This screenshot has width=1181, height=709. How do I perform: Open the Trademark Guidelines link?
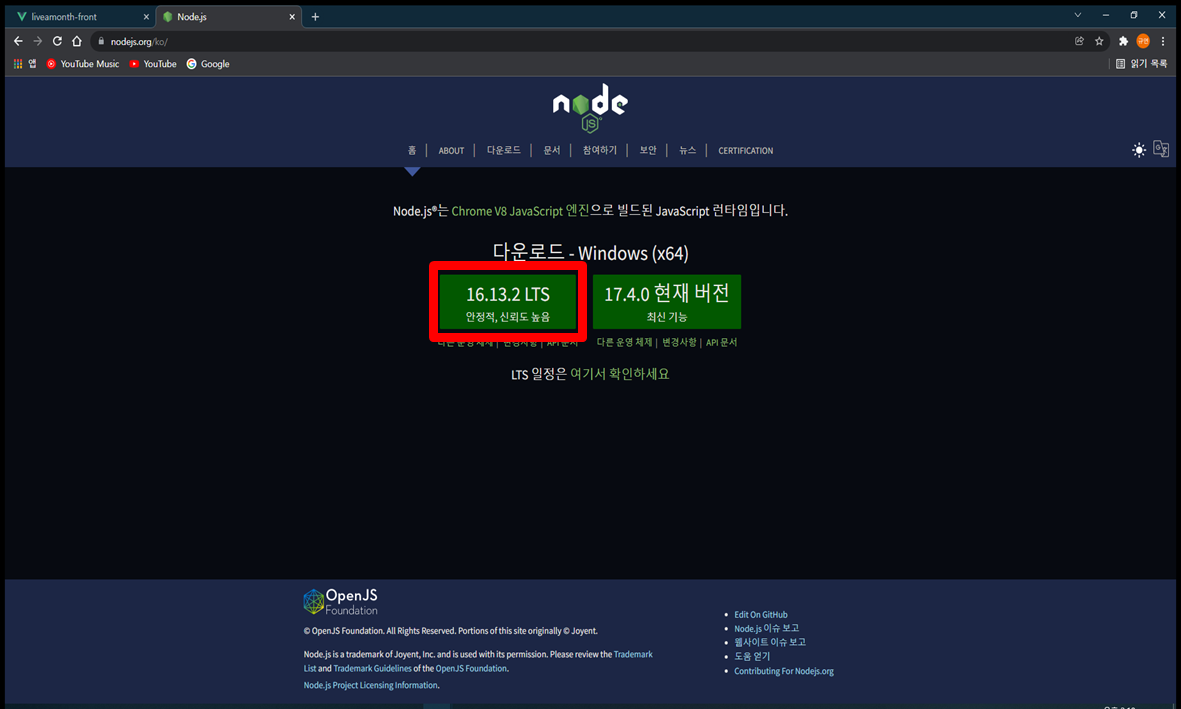373,668
